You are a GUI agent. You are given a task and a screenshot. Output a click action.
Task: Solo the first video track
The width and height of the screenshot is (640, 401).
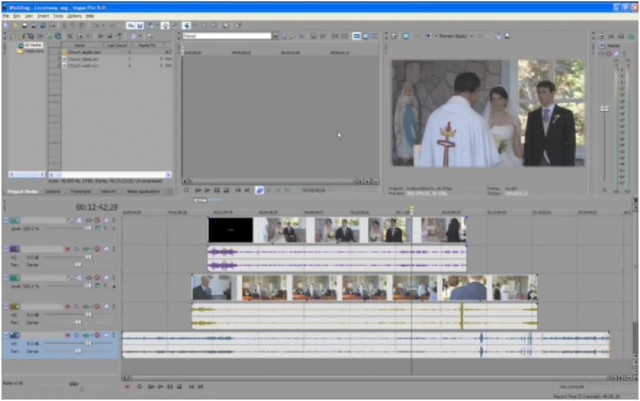(x=106, y=221)
